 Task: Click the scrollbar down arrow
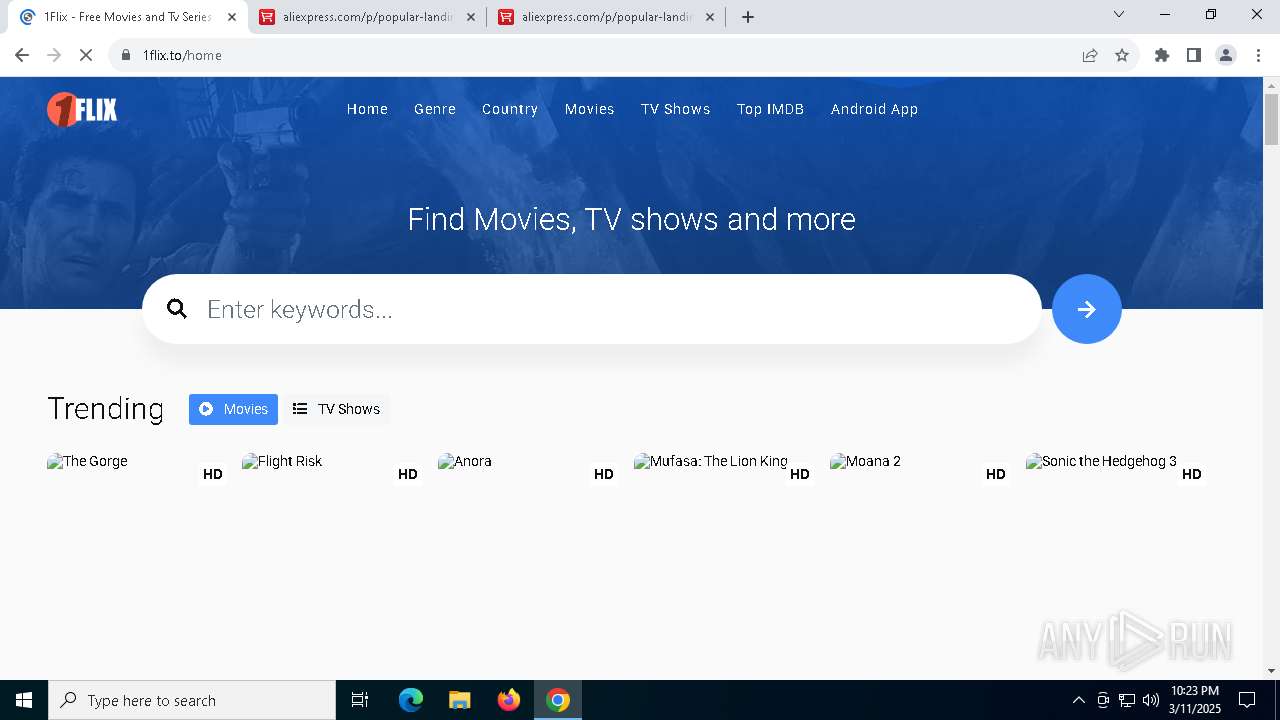click(x=1271, y=671)
